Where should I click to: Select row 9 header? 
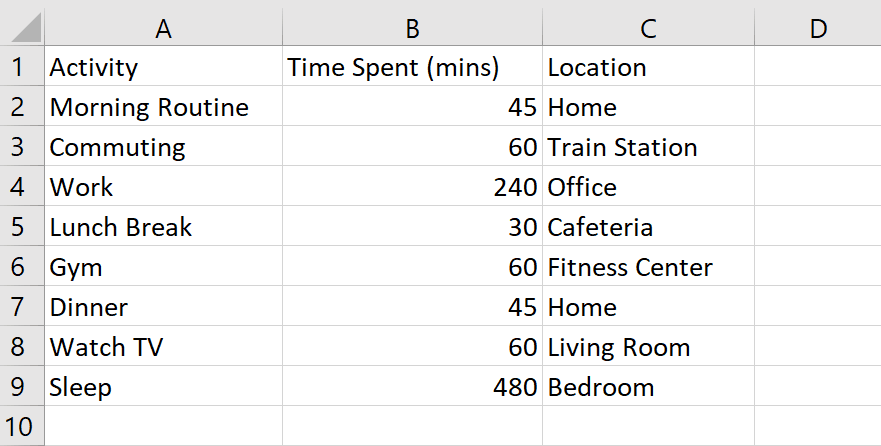(21, 387)
